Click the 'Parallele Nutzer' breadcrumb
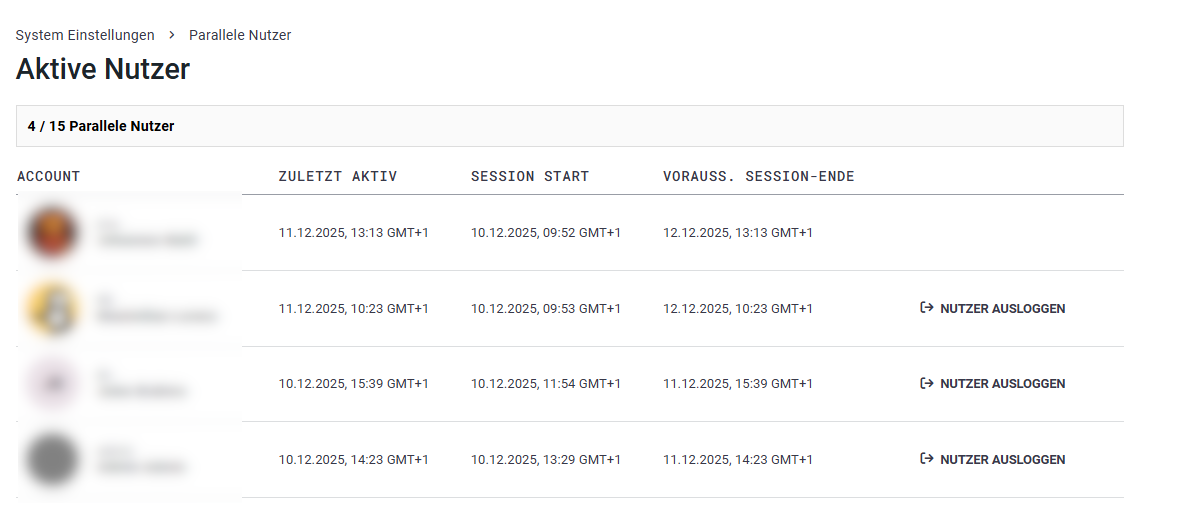This screenshot has height=526, width=1191. coord(240,35)
